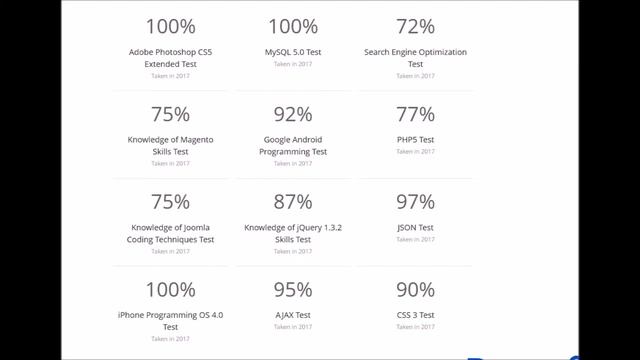
Task: Select the MySQL 5.0 Test title
Action: tap(293, 52)
